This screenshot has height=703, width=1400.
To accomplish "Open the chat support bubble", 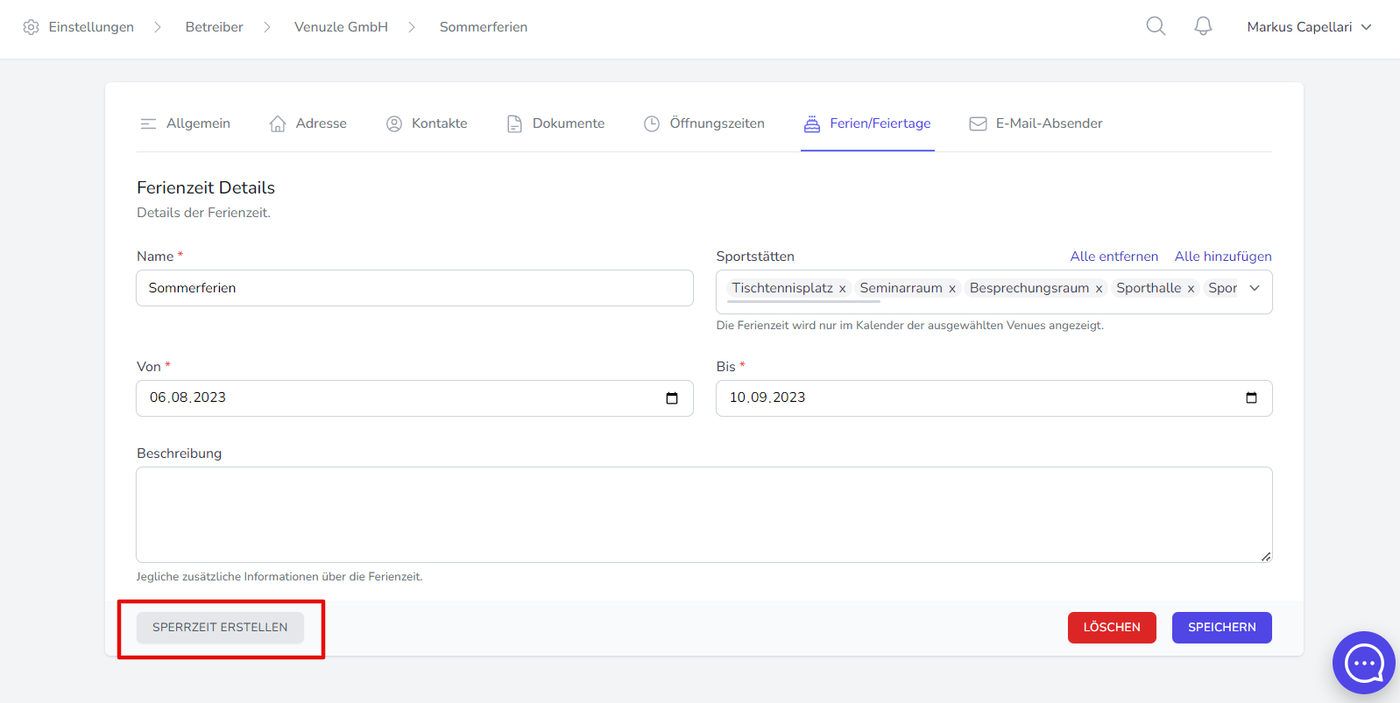I will point(1364,662).
